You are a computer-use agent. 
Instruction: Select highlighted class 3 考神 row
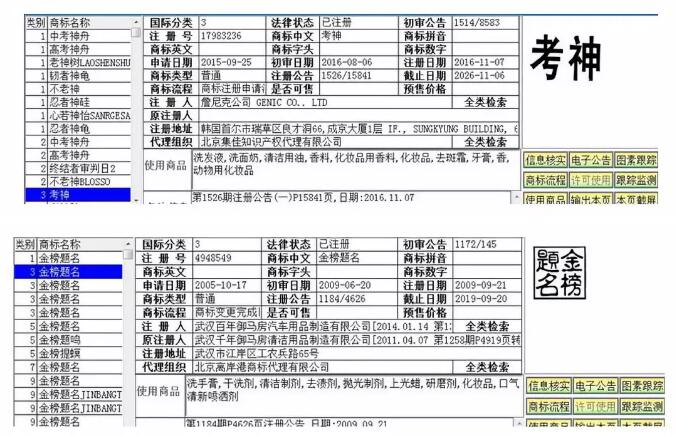[x=78, y=194]
